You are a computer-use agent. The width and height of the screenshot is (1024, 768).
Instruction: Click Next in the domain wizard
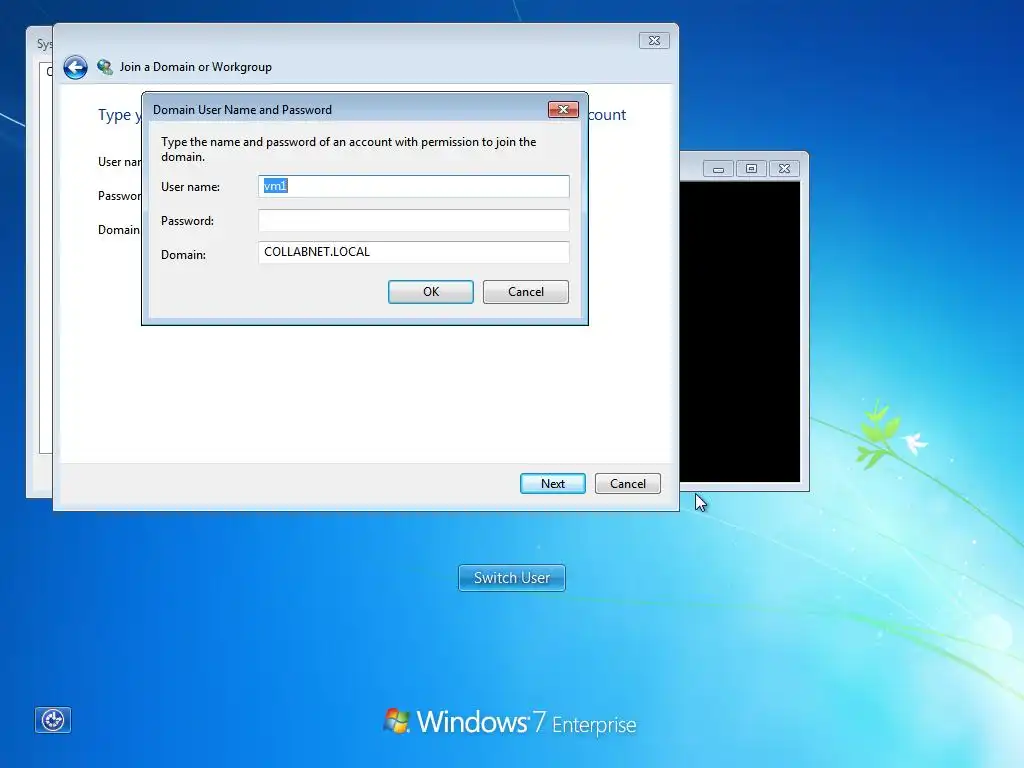(x=552, y=483)
